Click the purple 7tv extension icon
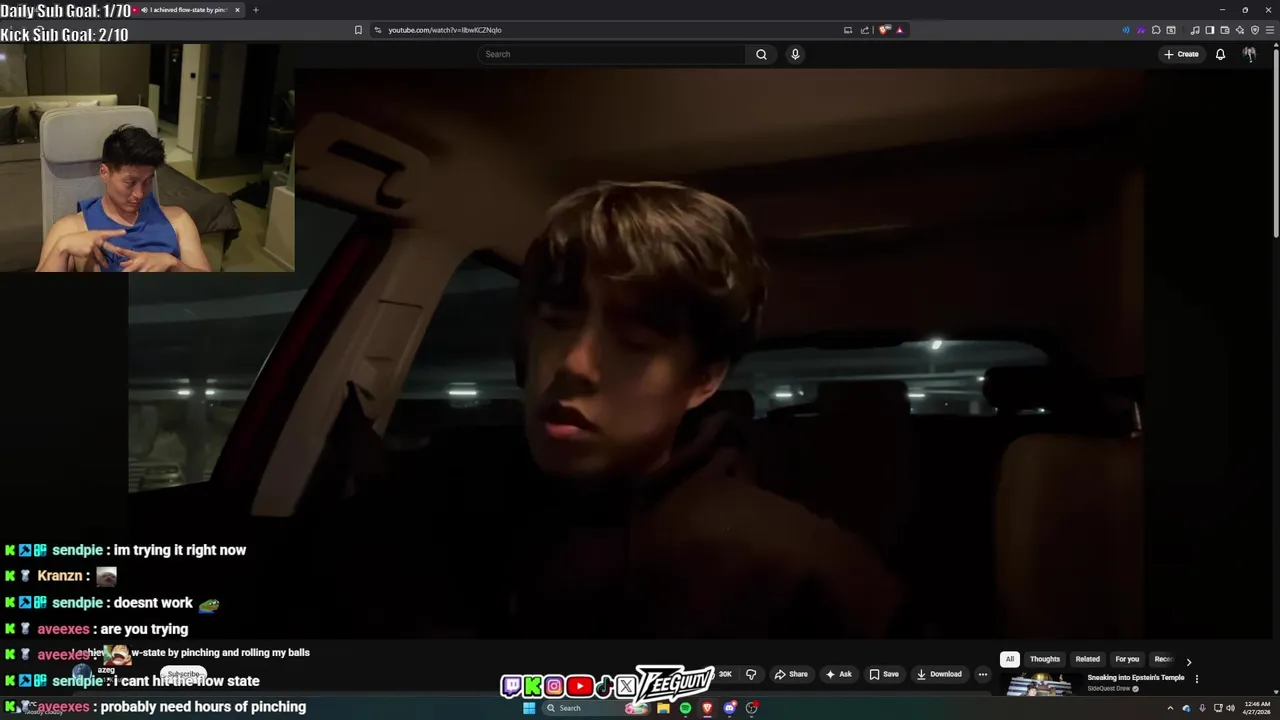The image size is (1280, 720). click(x=1141, y=30)
